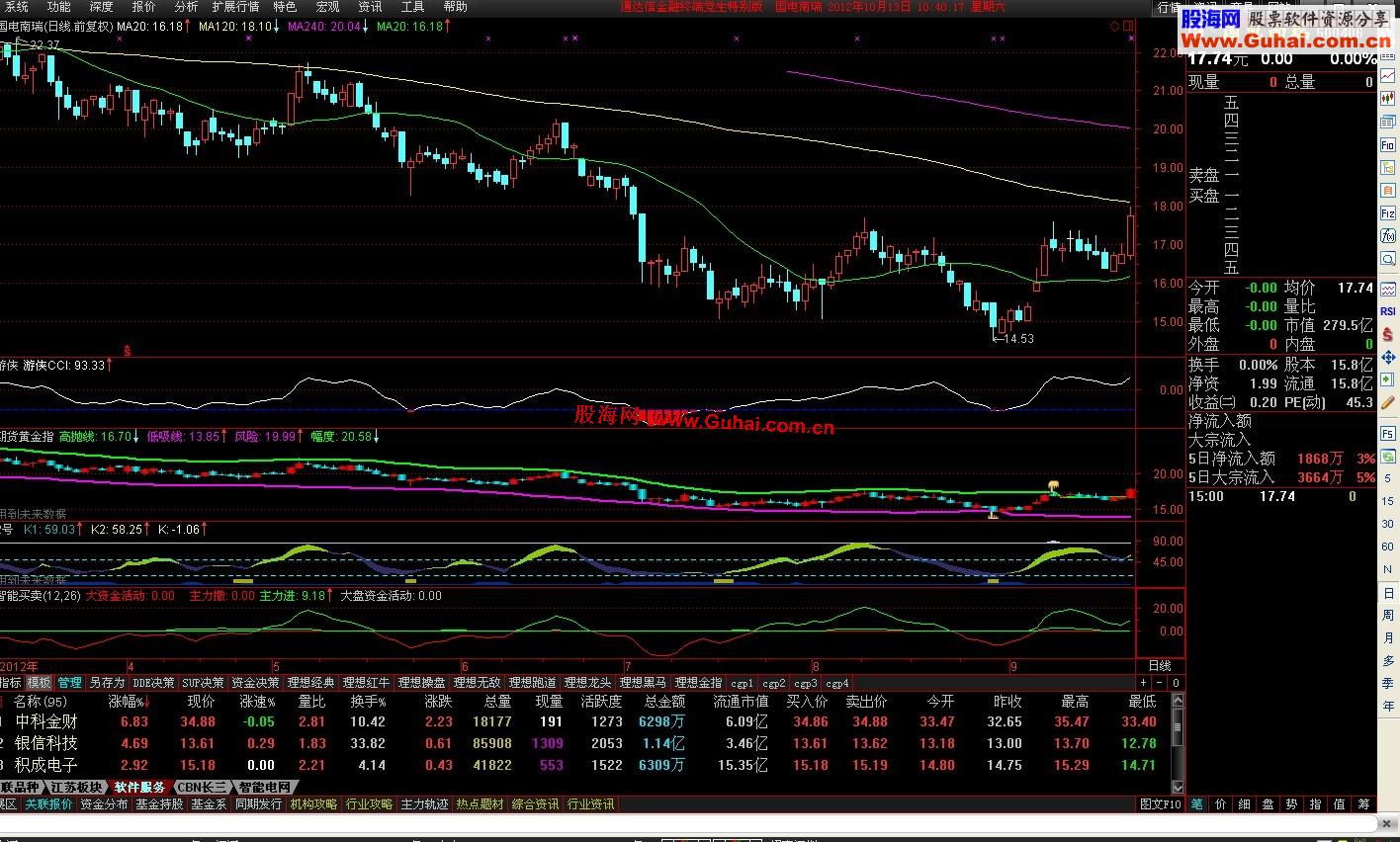The width and height of the screenshot is (1400, 842).
Task: Click the F5 chart switch icon
Action: [1388, 433]
